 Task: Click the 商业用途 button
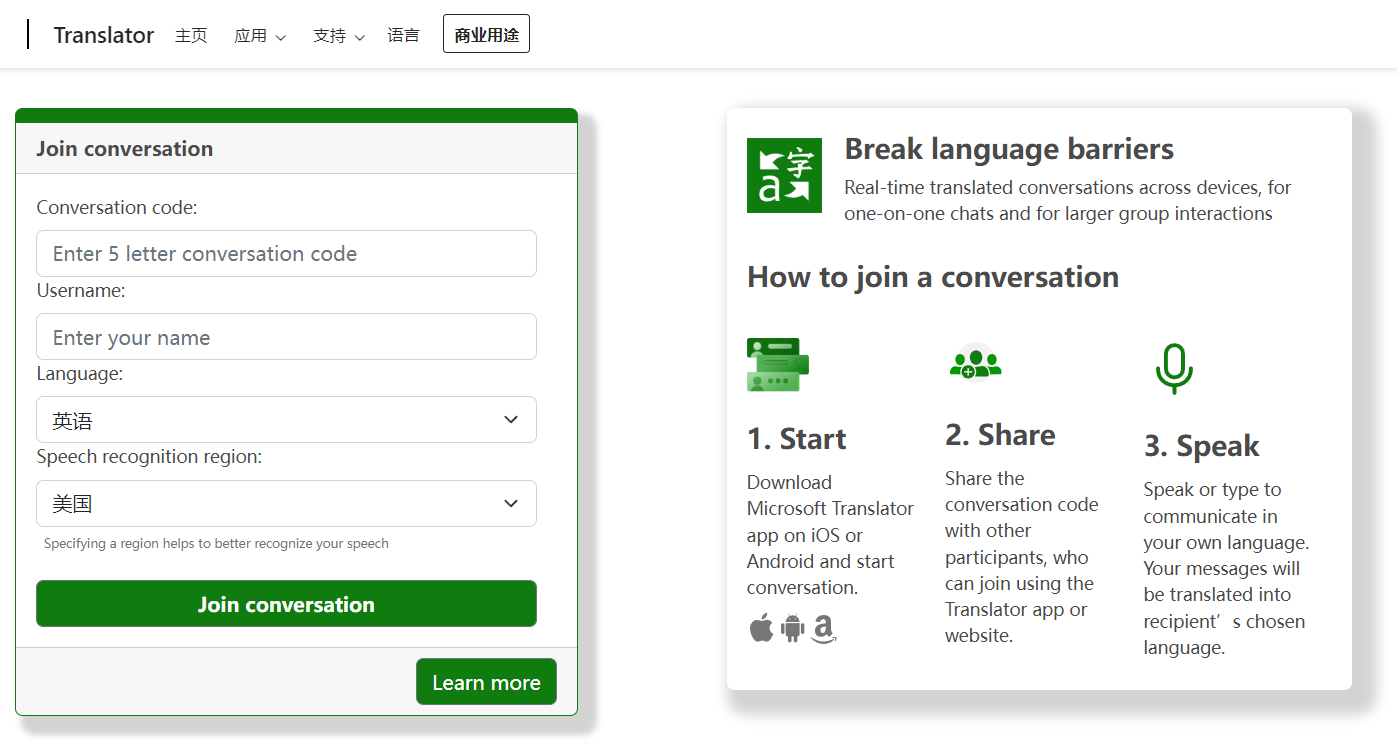pyautogui.click(x=486, y=34)
